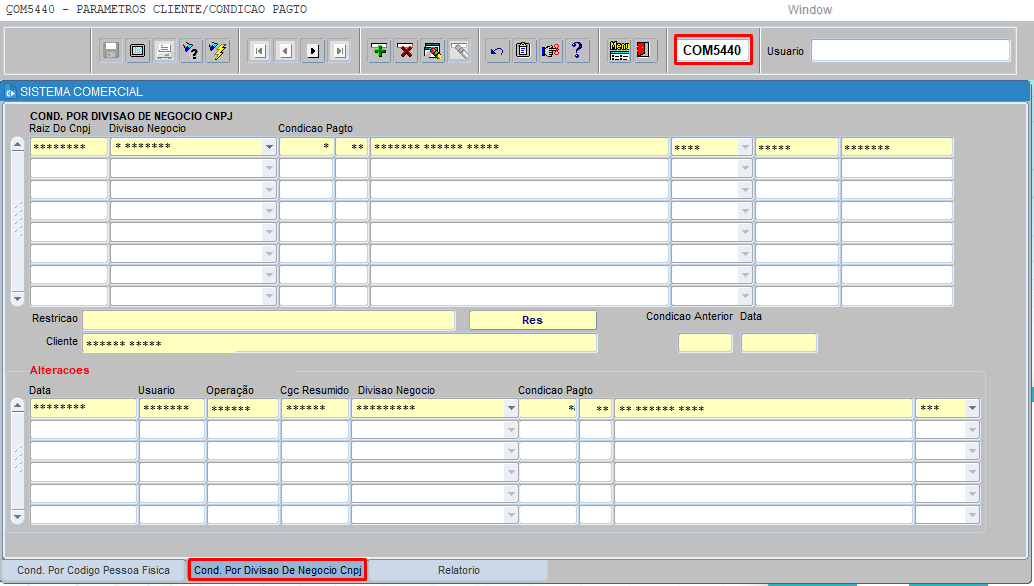Click the red X delete record icon

coord(406,51)
